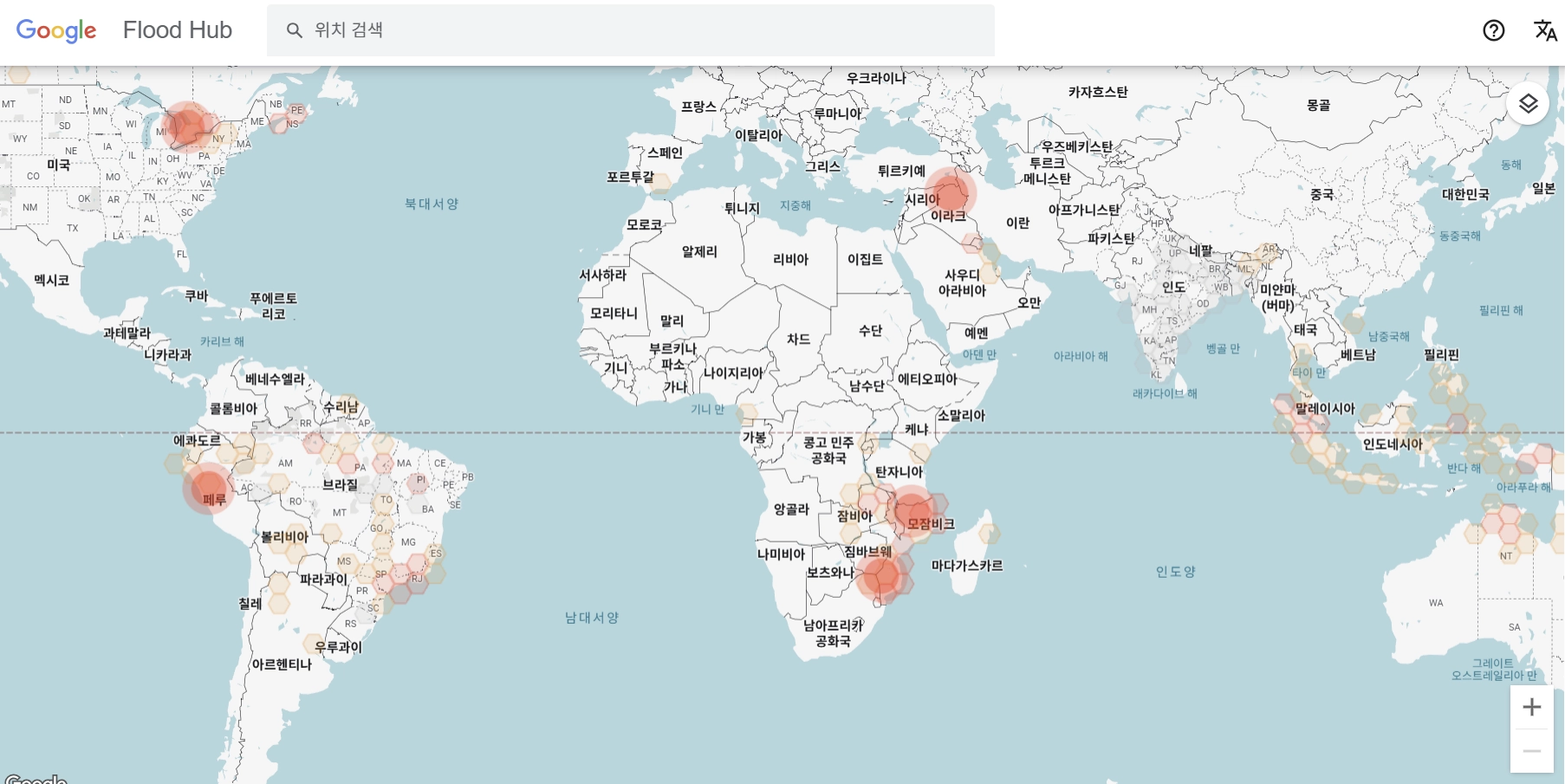Zoom in with the plus button
The width and height of the screenshot is (1565, 784).
tap(1531, 707)
